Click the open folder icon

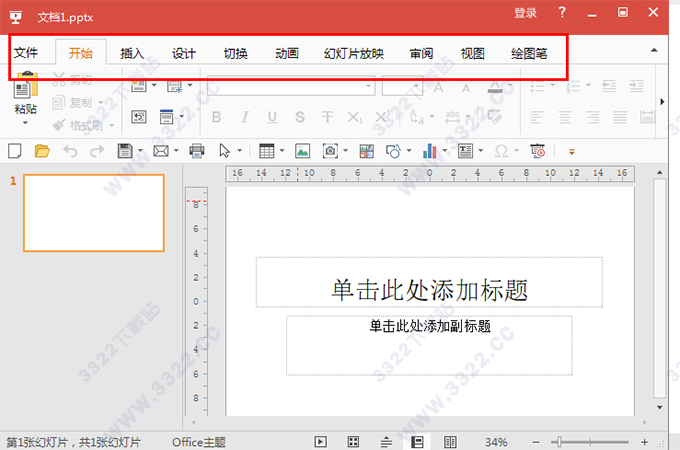coord(42,151)
